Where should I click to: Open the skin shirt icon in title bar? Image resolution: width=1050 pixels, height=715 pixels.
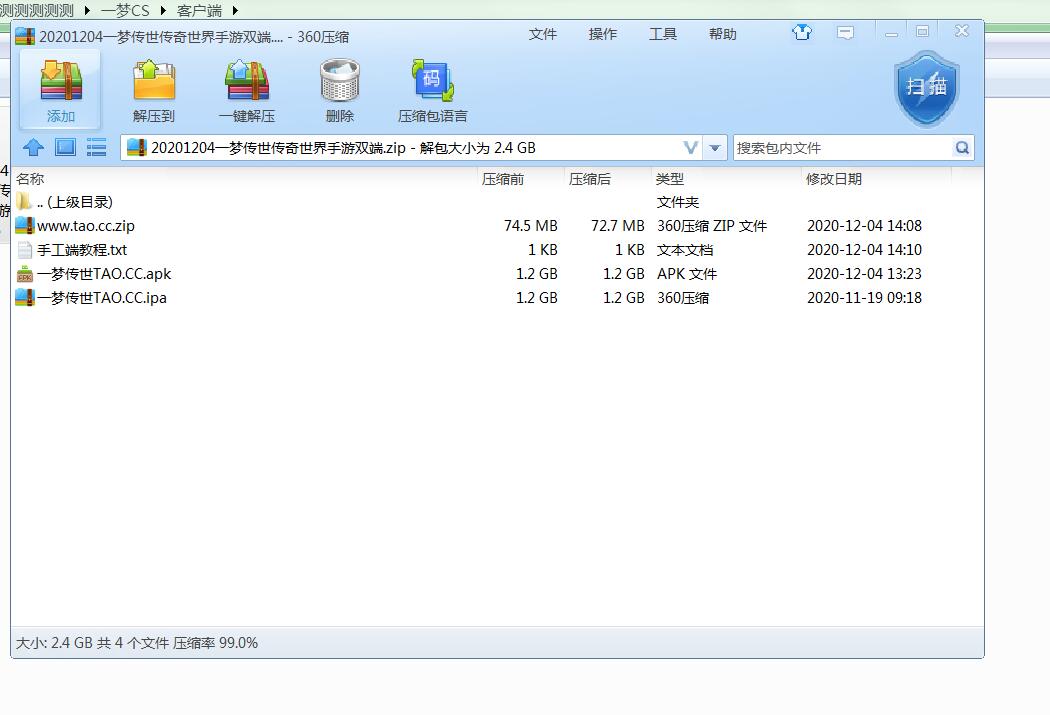[x=801, y=33]
